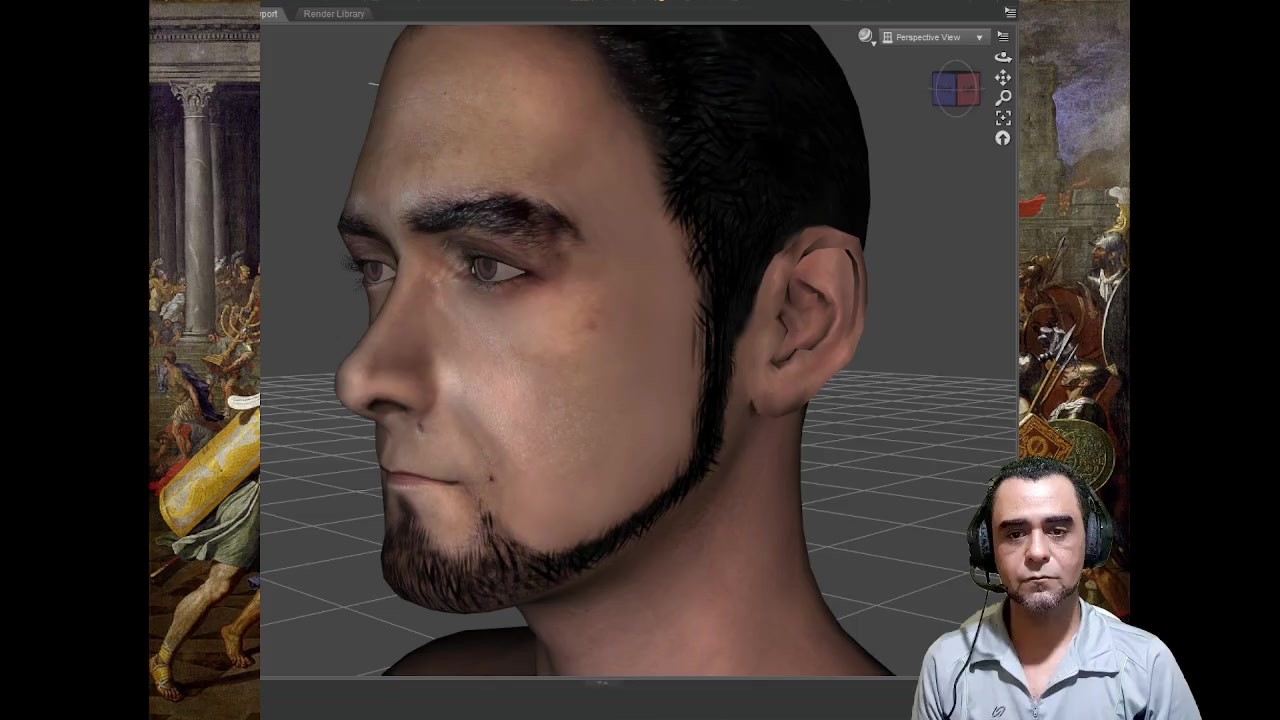
Task: Open the viewport options menu icon
Action: coord(1003,36)
